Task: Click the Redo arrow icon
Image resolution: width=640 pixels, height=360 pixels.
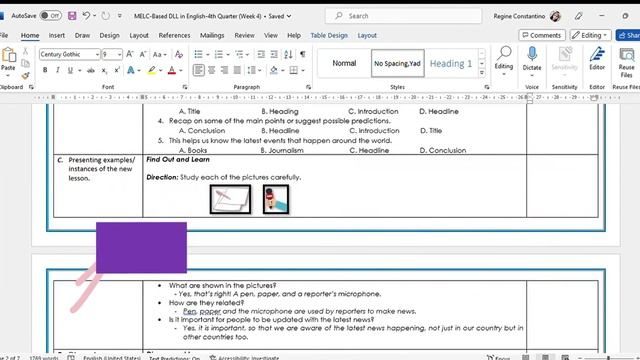Action: coord(105,16)
